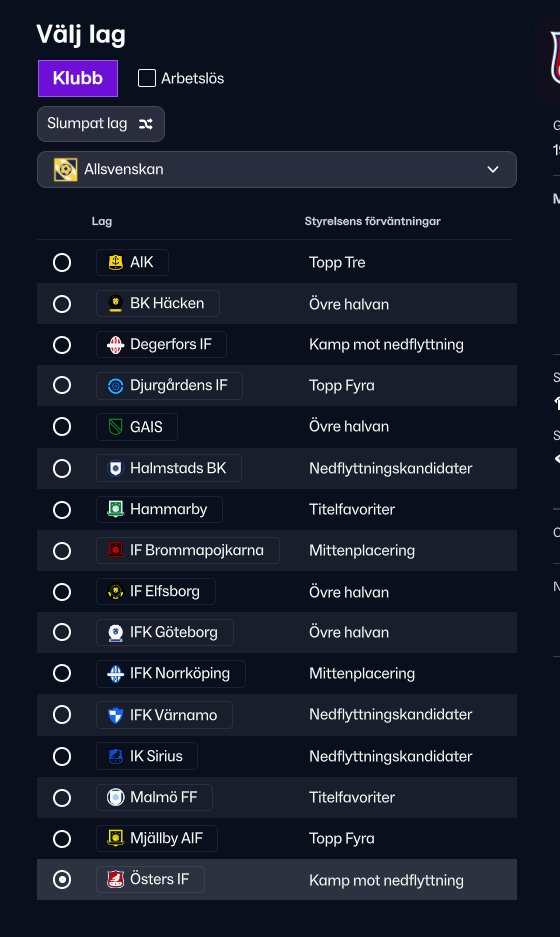
Task: Click the Mjällby AIF club crest icon
Action: [x=115, y=838]
